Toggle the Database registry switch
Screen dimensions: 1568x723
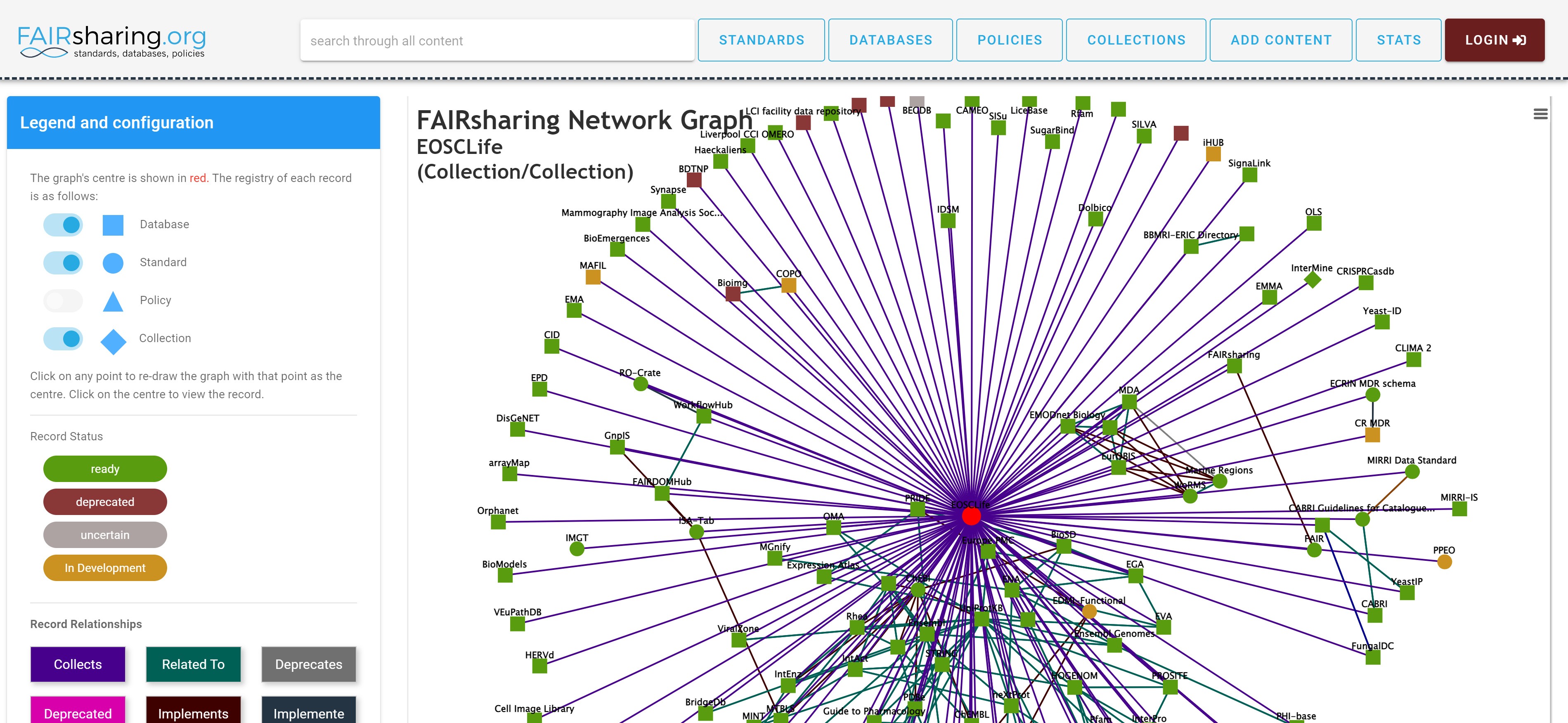[x=63, y=224]
